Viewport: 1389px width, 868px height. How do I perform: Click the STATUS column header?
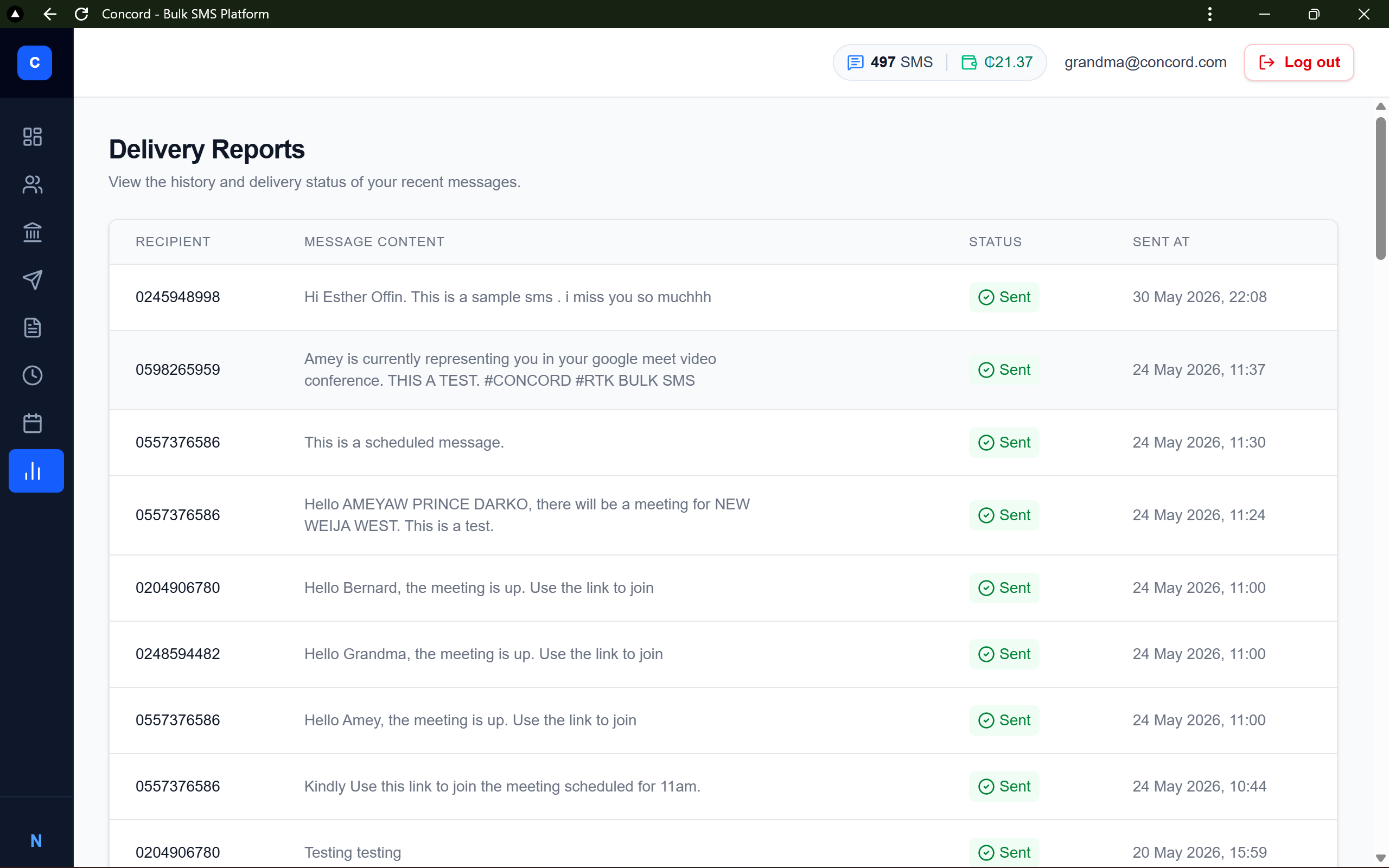[x=995, y=242]
